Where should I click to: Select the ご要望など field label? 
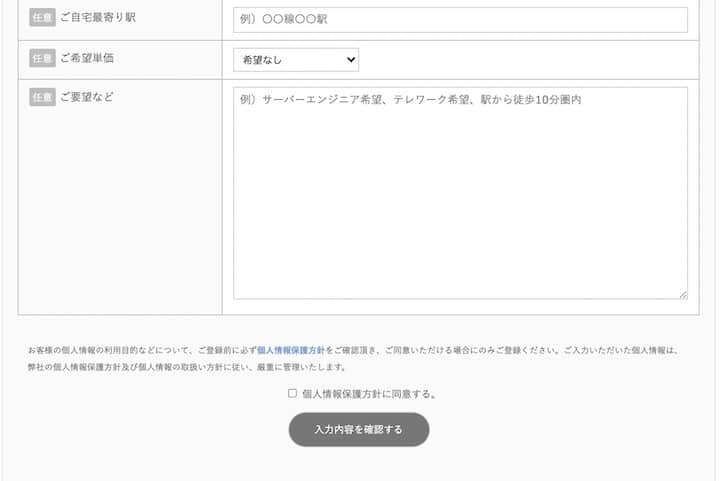pyautogui.click(x=87, y=97)
